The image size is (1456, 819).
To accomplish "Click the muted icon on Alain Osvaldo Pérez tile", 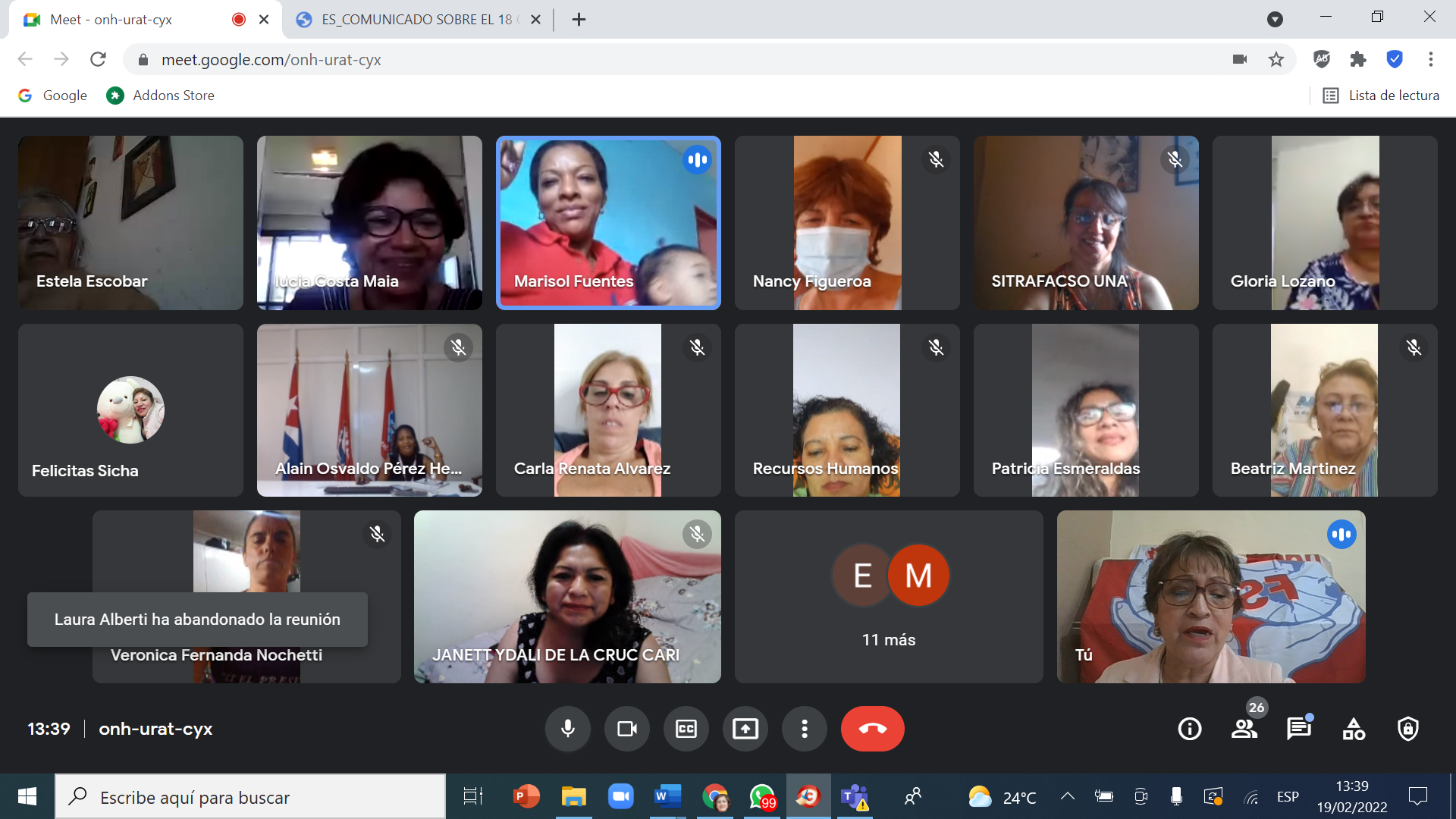I will (x=458, y=347).
